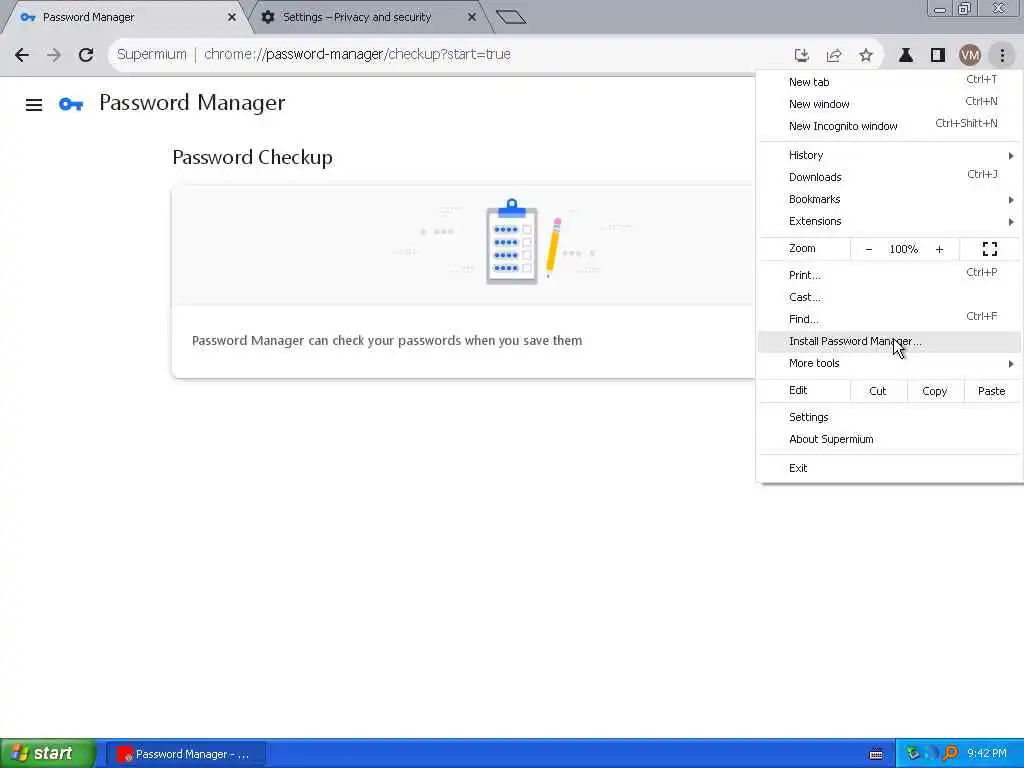Image resolution: width=1024 pixels, height=768 pixels.
Task: Click Install Password Manager... menu item
Action: (x=889, y=342)
